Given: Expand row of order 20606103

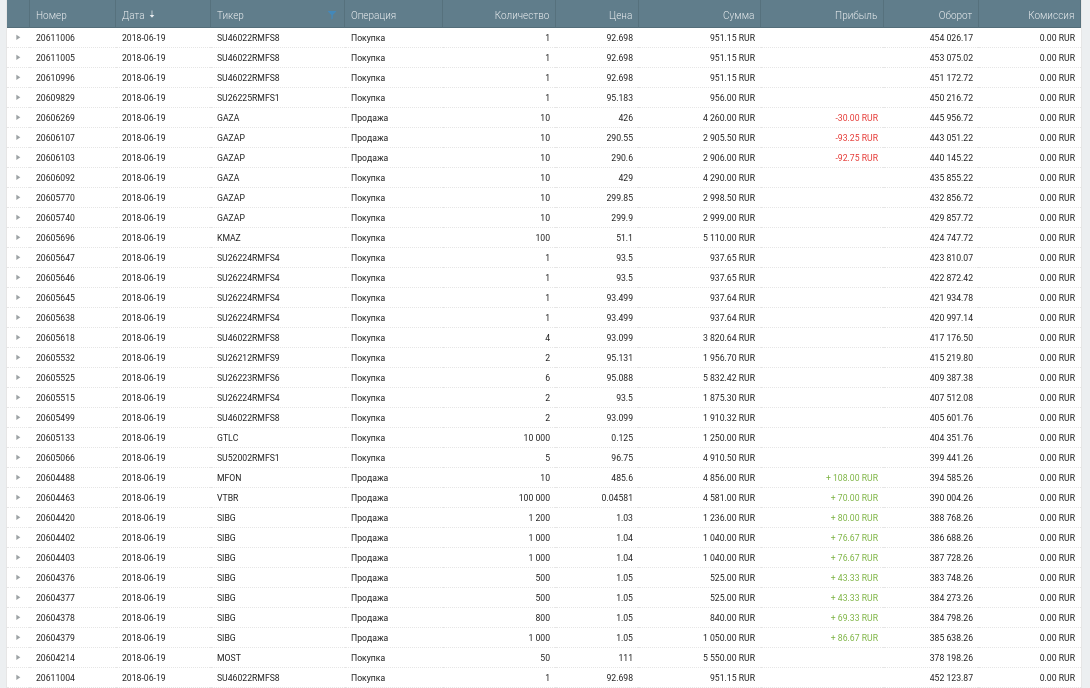Looking at the screenshot, I should (18, 158).
